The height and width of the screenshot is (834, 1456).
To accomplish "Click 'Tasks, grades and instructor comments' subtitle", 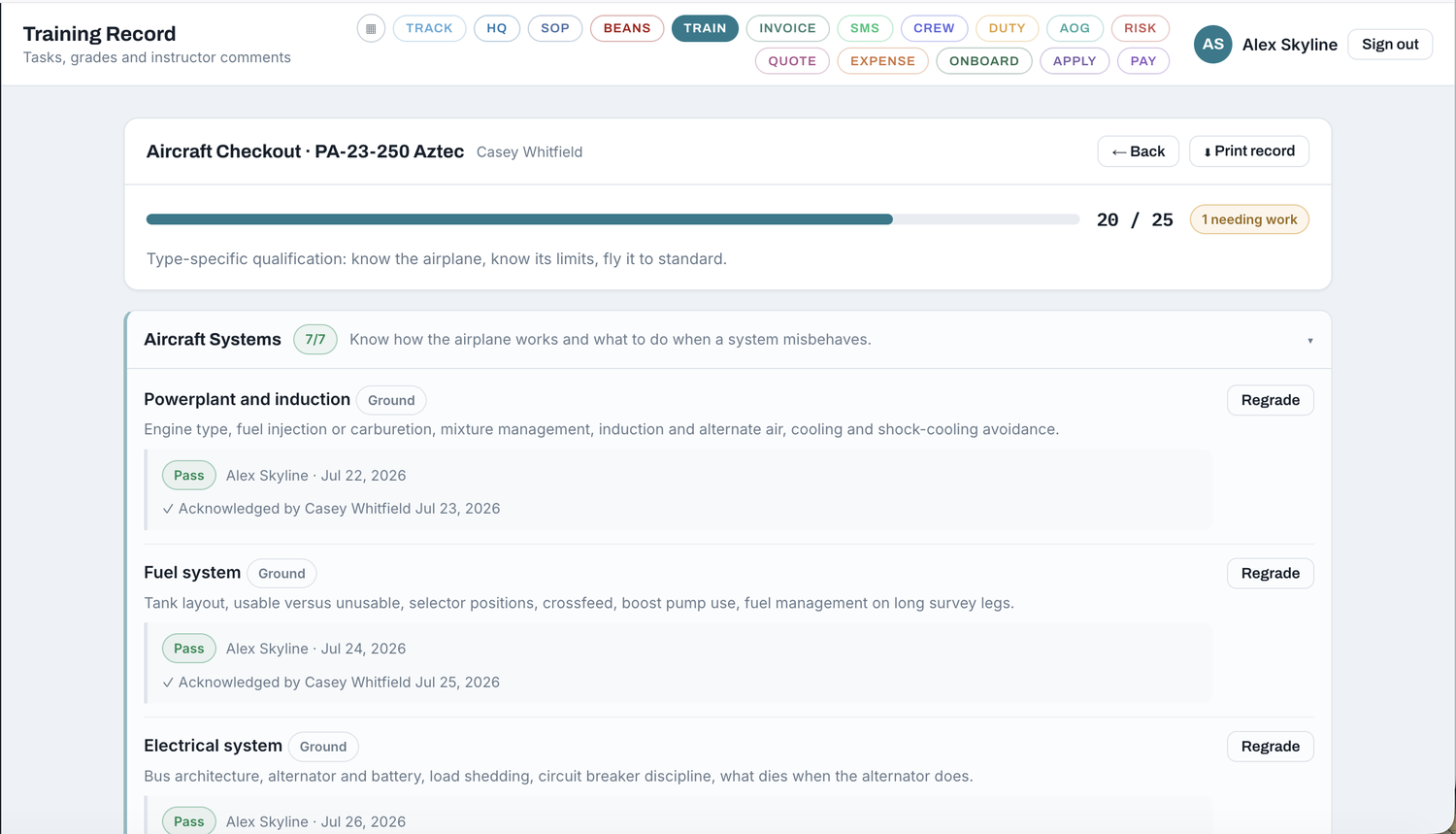I will [157, 58].
